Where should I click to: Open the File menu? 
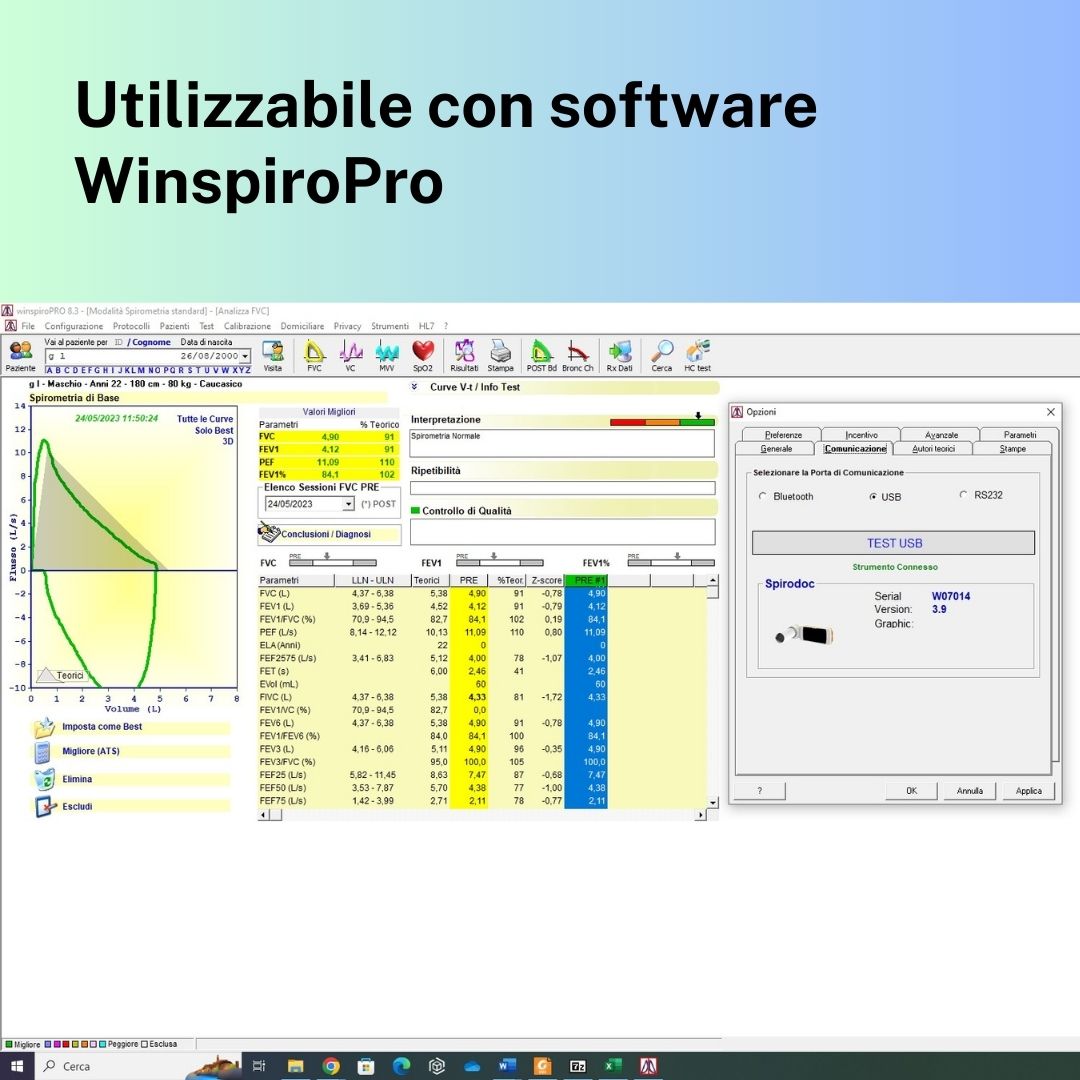[x=28, y=326]
